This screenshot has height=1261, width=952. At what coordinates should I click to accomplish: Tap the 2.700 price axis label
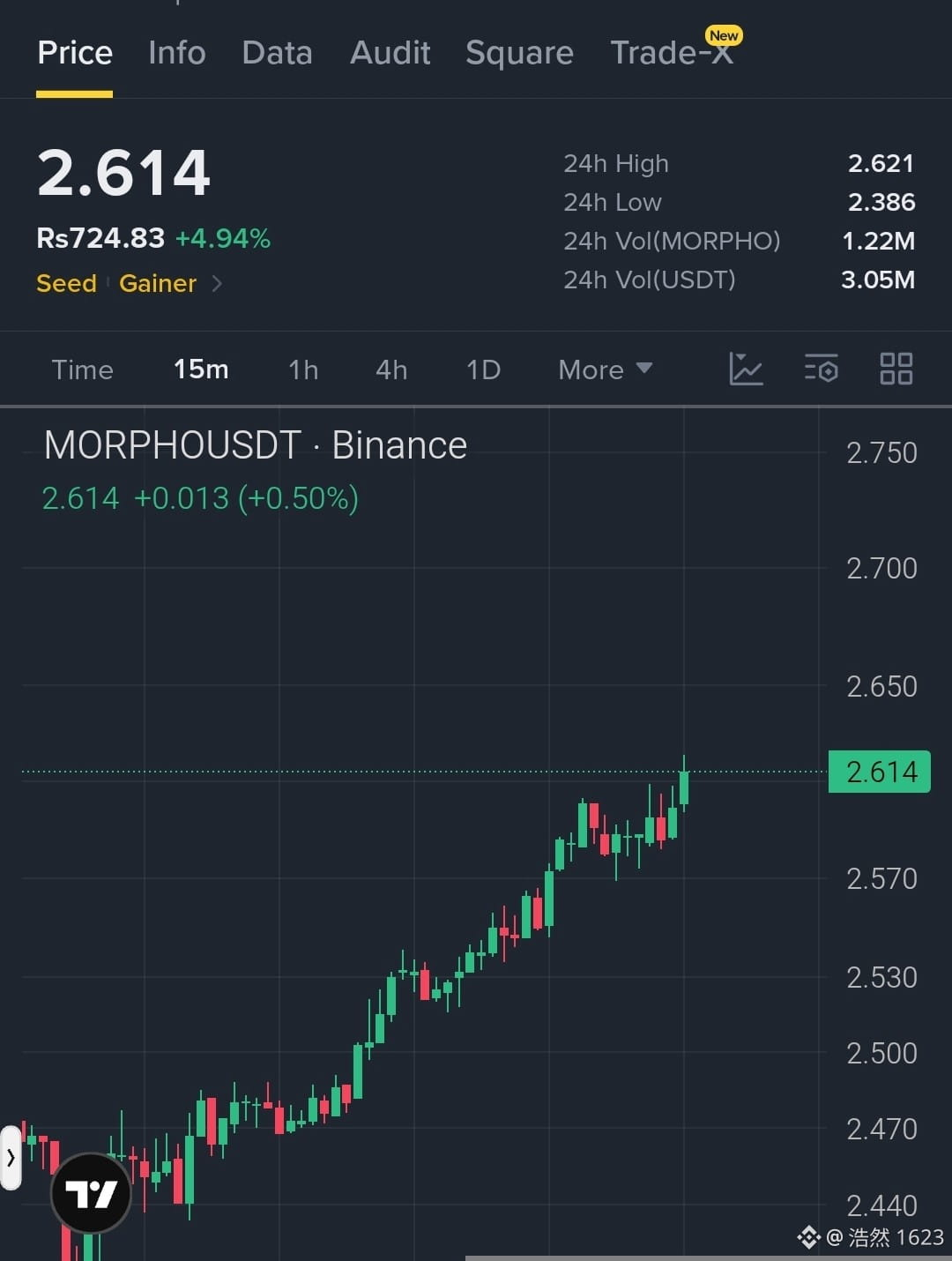(x=881, y=568)
